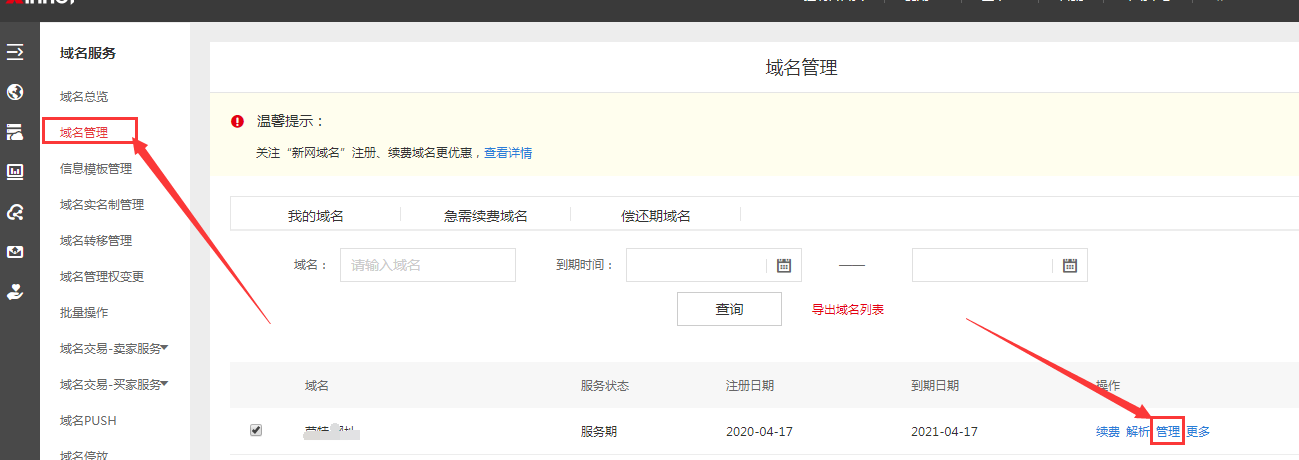Click the 2021-04-17 expiry date cell
The image size is (1299, 460).
tap(945, 432)
